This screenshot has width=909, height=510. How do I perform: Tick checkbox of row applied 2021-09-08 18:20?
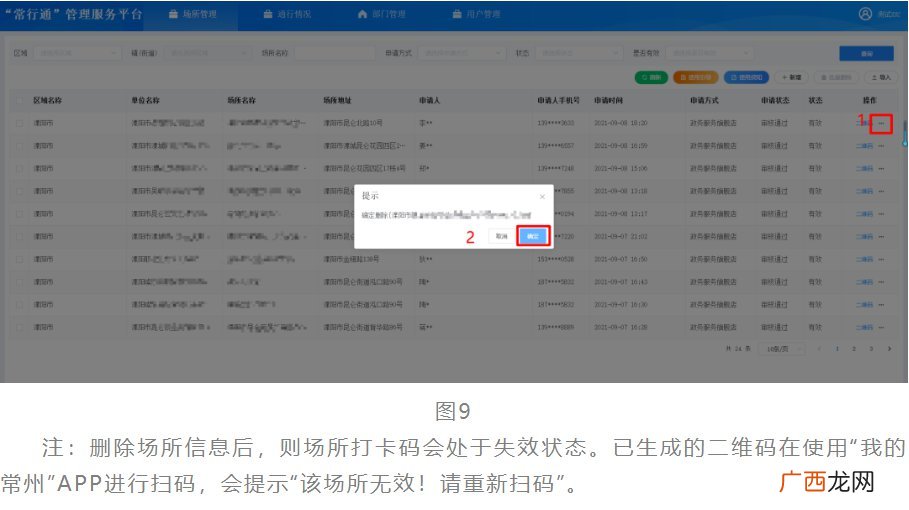pyautogui.click(x=20, y=123)
